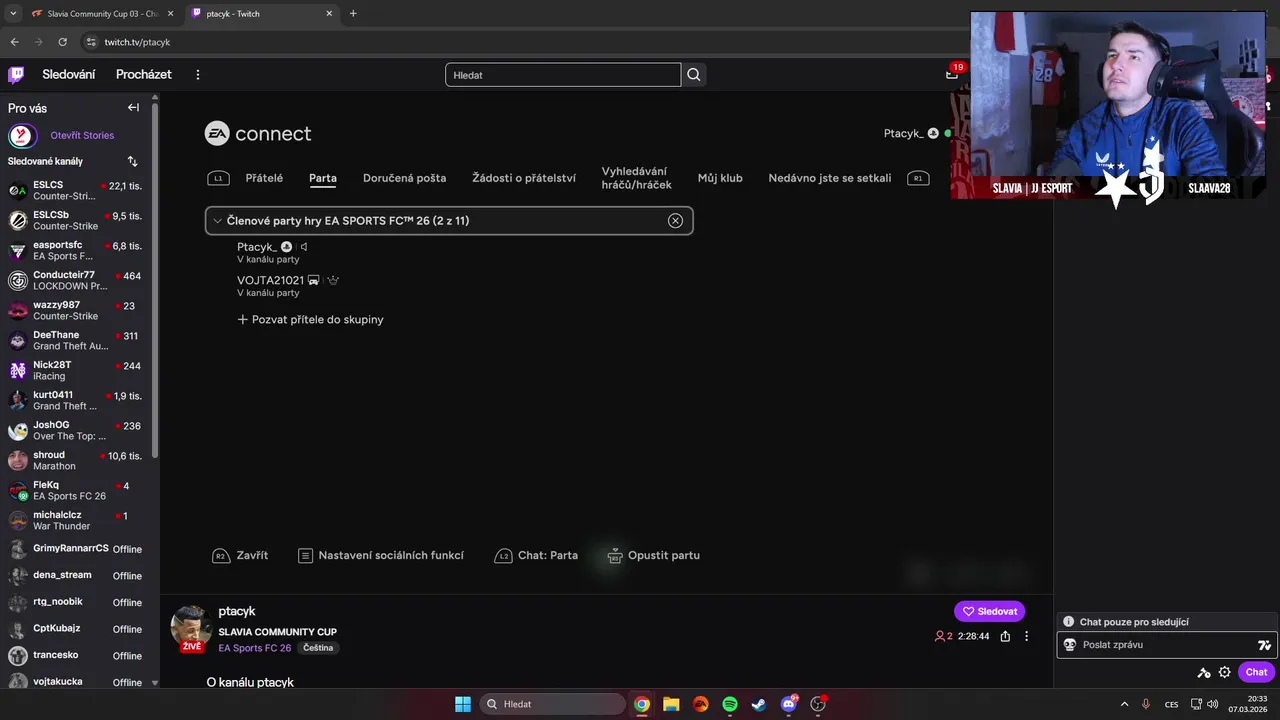The image size is (1280, 720).
Task: Click Sledování in Twitch header
Action: [69, 75]
